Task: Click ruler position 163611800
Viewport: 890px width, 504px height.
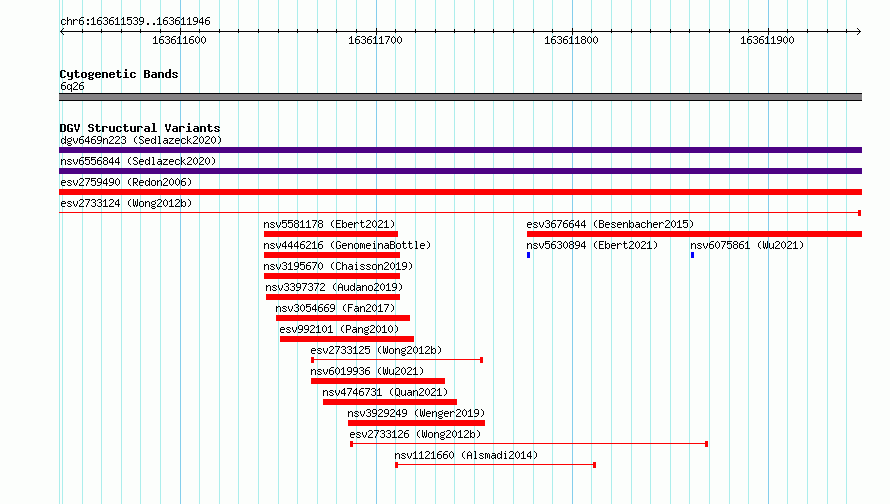Action: click(x=571, y=40)
